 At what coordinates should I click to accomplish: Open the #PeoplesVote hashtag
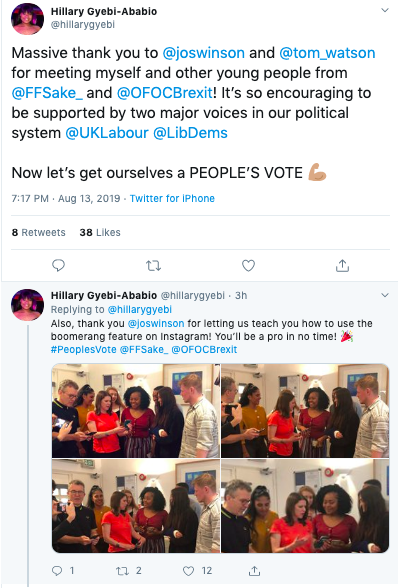pyautogui.click(x=84, y=350)
